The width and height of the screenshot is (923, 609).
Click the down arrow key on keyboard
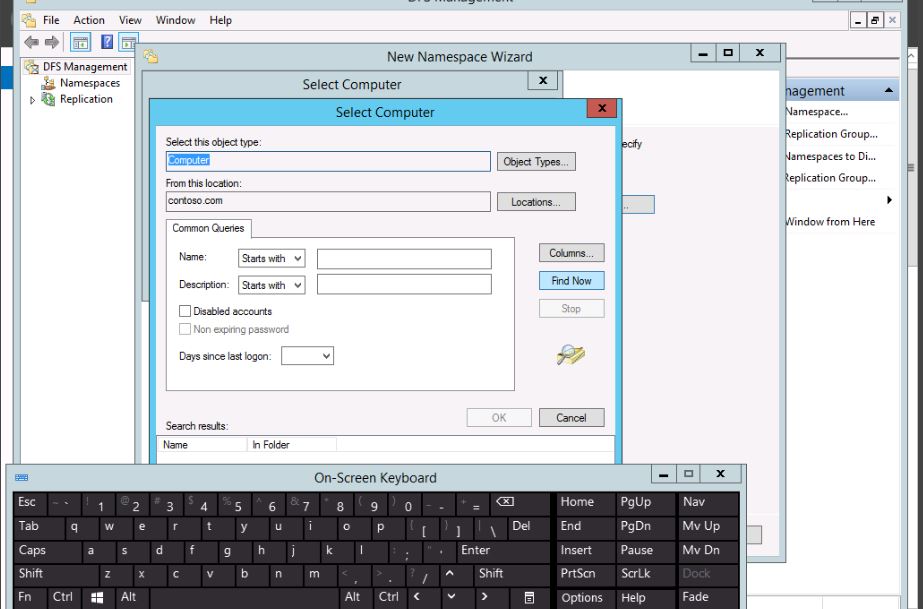[451, 597]
